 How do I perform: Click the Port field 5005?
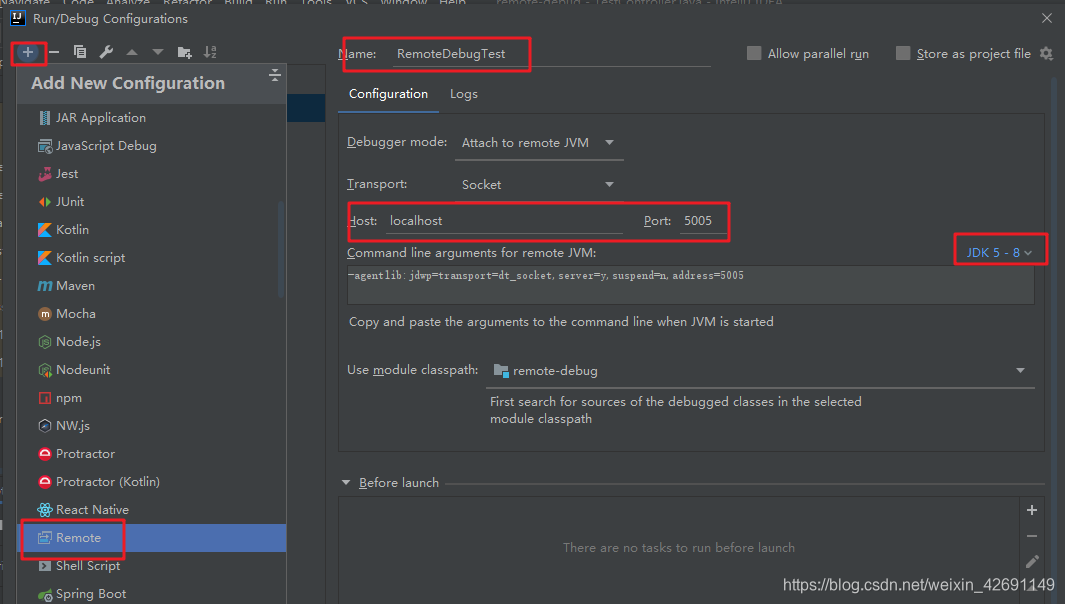click(703, 221)
